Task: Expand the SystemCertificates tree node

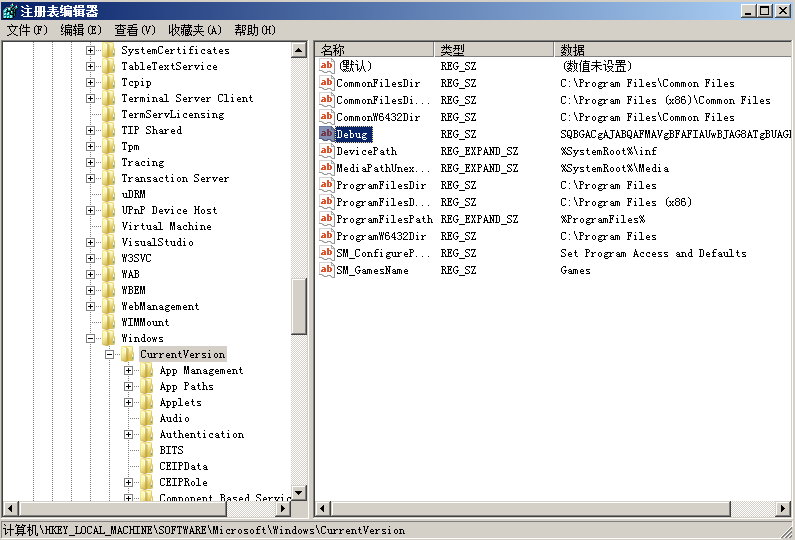Action: click(x=91, y=50)
